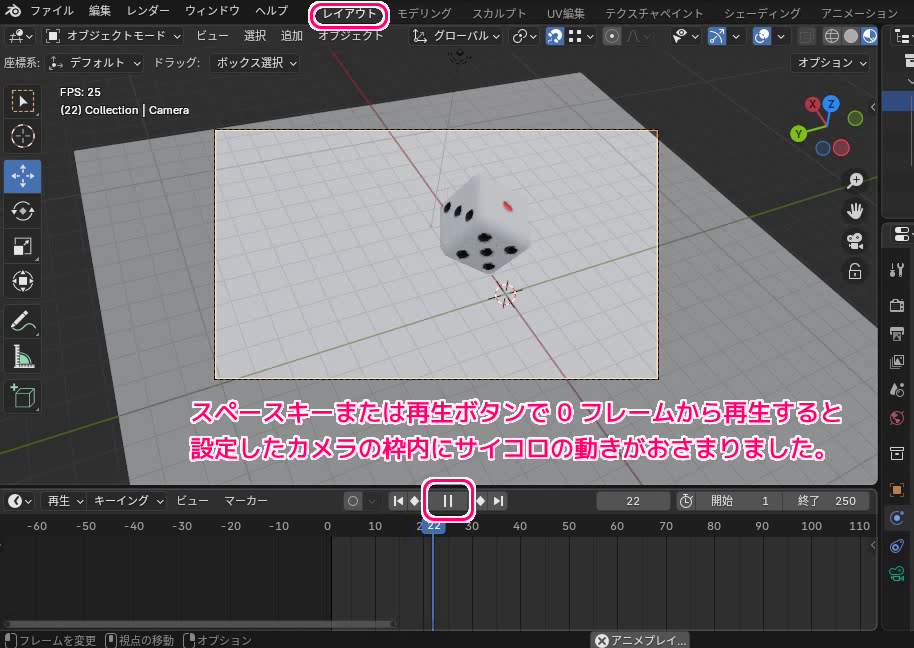Select the Rotate tool
Screen dimensions: 914x648
tap(22, 210)
